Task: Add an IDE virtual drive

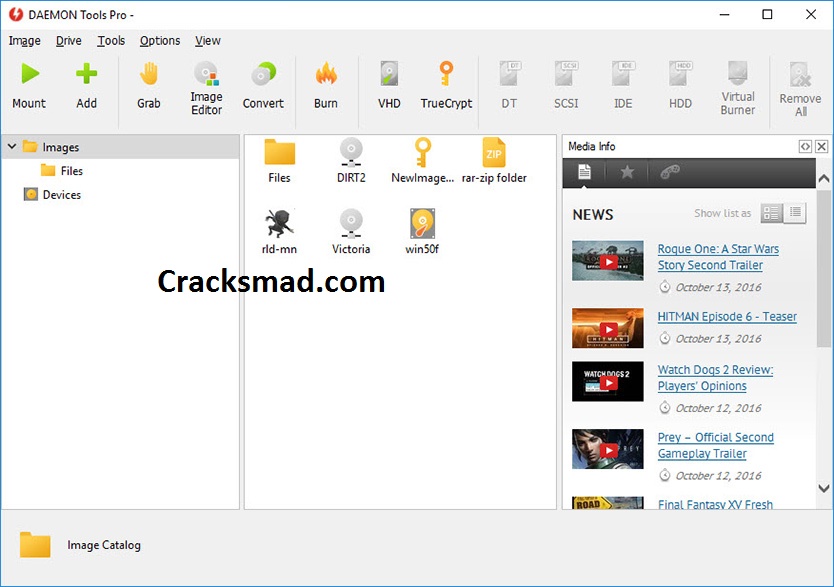Action: [623, 73]
